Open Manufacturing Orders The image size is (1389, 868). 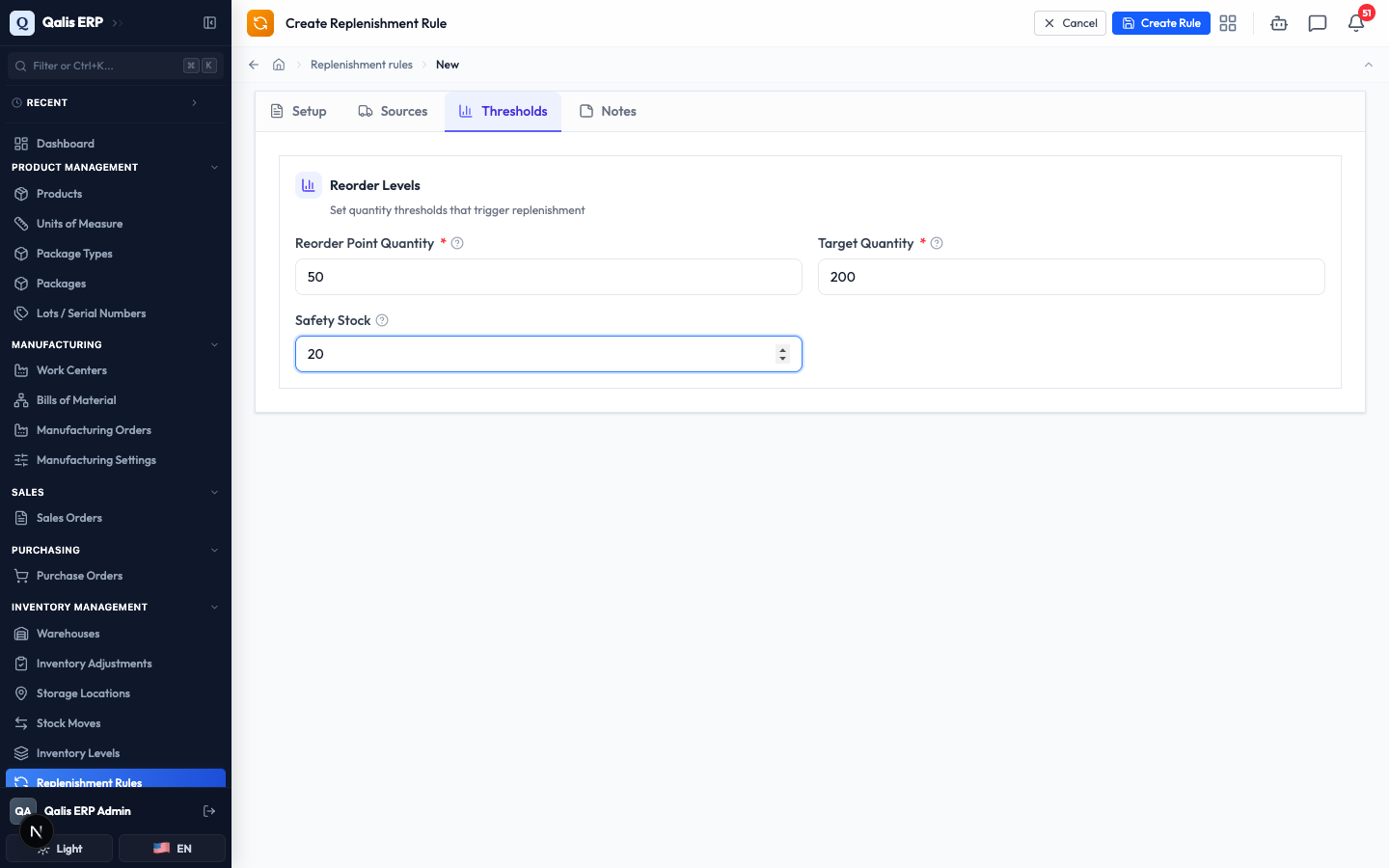click(116, 430)
